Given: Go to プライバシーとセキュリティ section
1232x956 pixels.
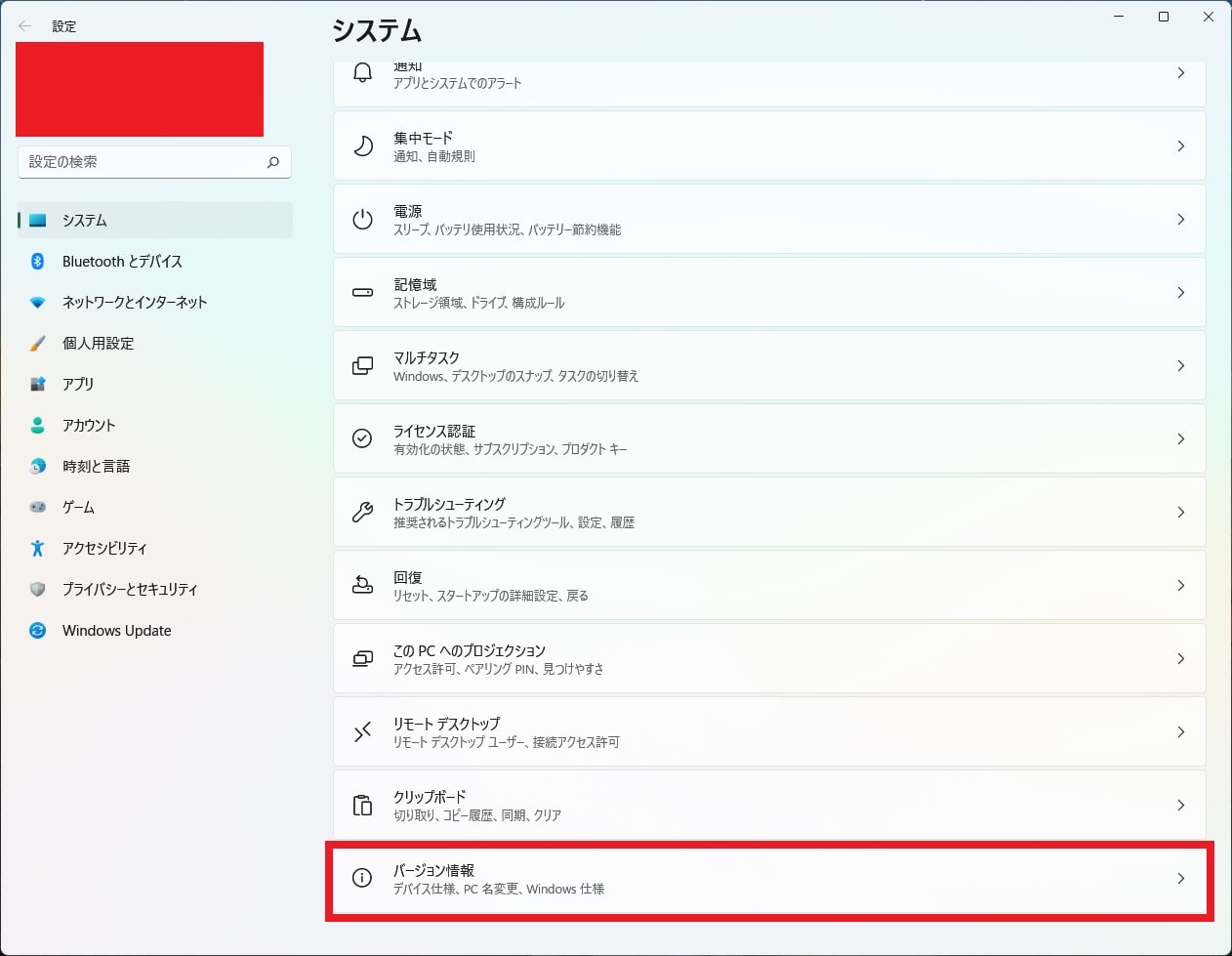Looking at the screenshot, I should [155, 589].
